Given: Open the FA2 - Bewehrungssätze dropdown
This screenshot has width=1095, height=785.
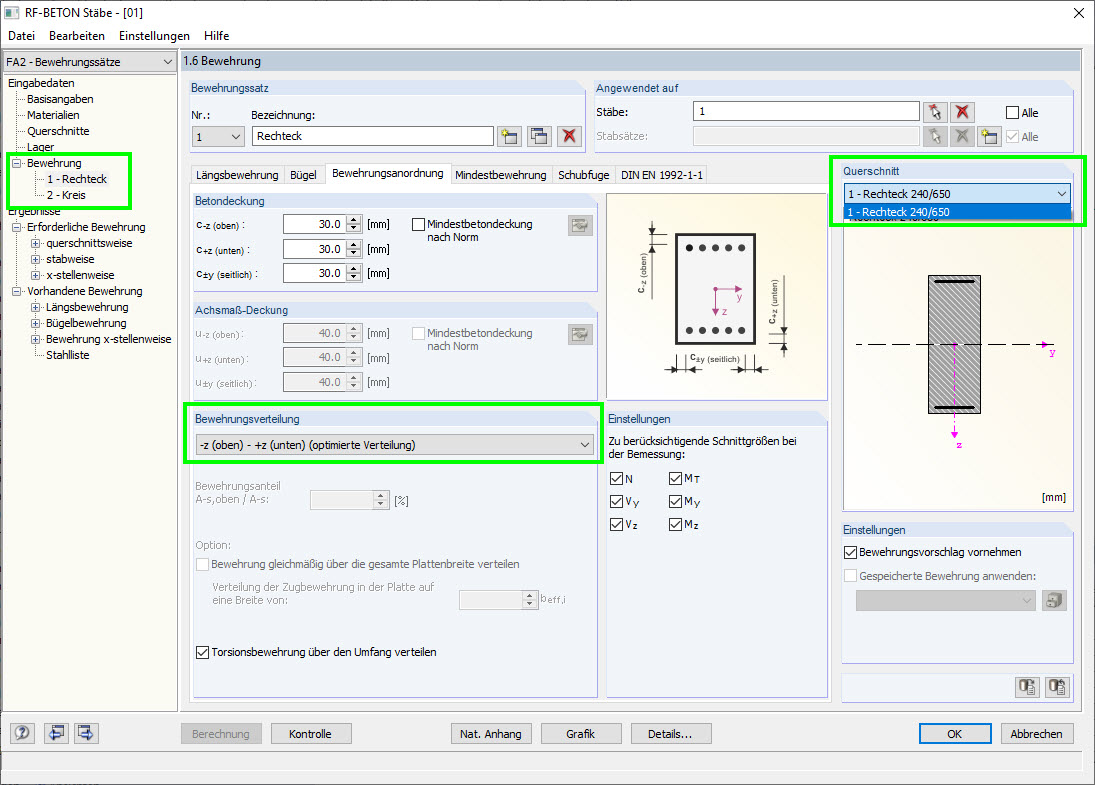Looking at the screenshot, I should 168,61.
